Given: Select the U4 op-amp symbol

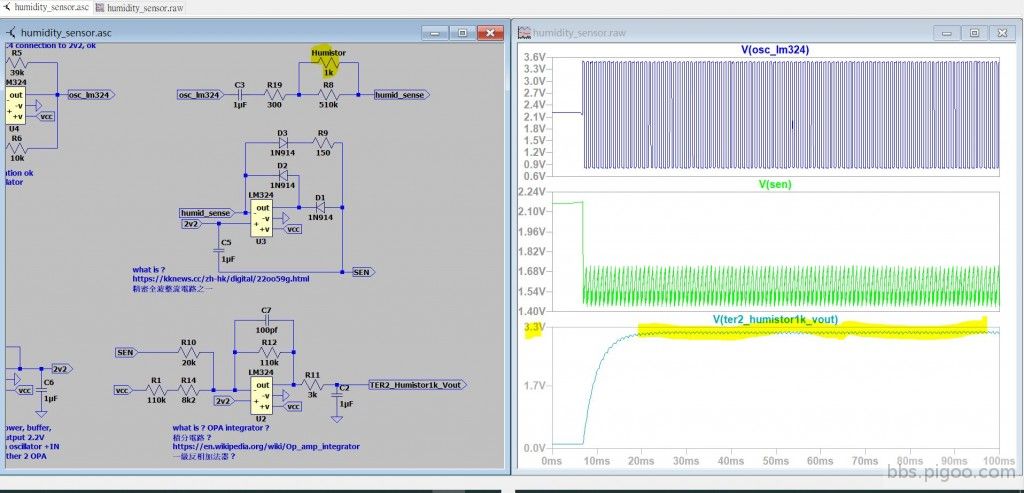Looking at the screenshot, I should click(16, 106).
